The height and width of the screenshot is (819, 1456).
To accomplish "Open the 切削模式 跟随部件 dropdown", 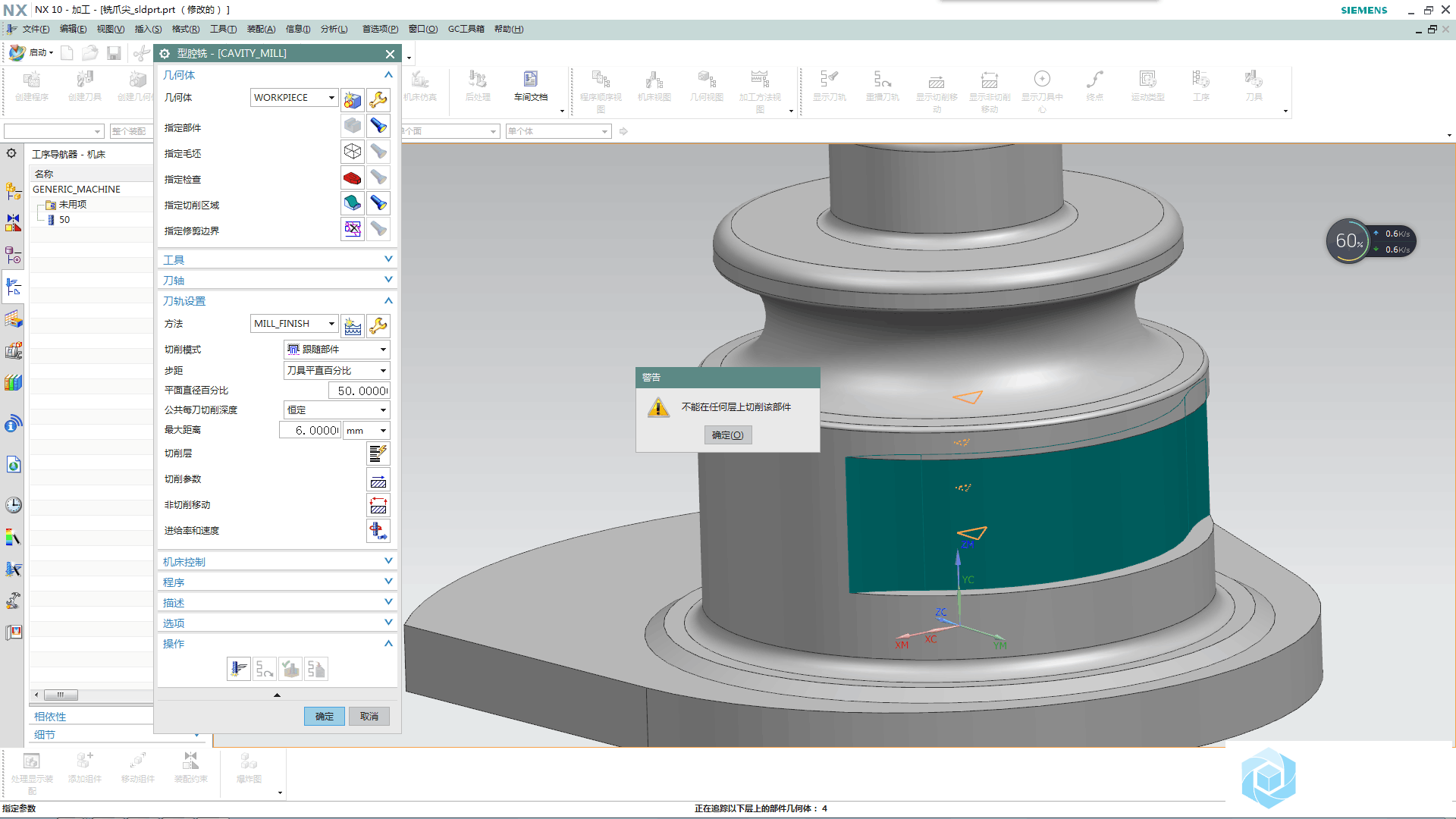I will (x=337, y=349).
